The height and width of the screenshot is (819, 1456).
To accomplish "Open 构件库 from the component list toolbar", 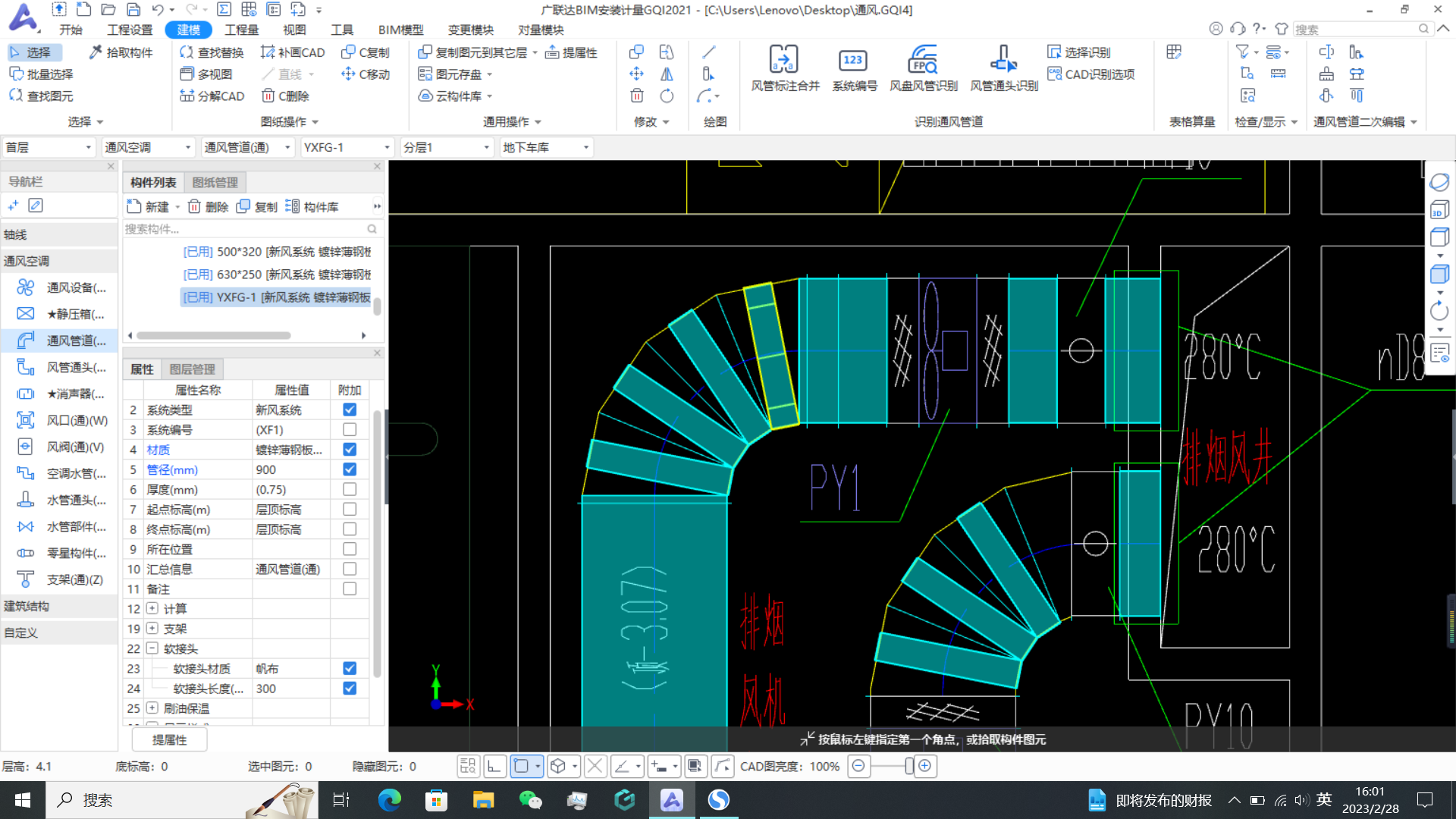I will 312,206.
